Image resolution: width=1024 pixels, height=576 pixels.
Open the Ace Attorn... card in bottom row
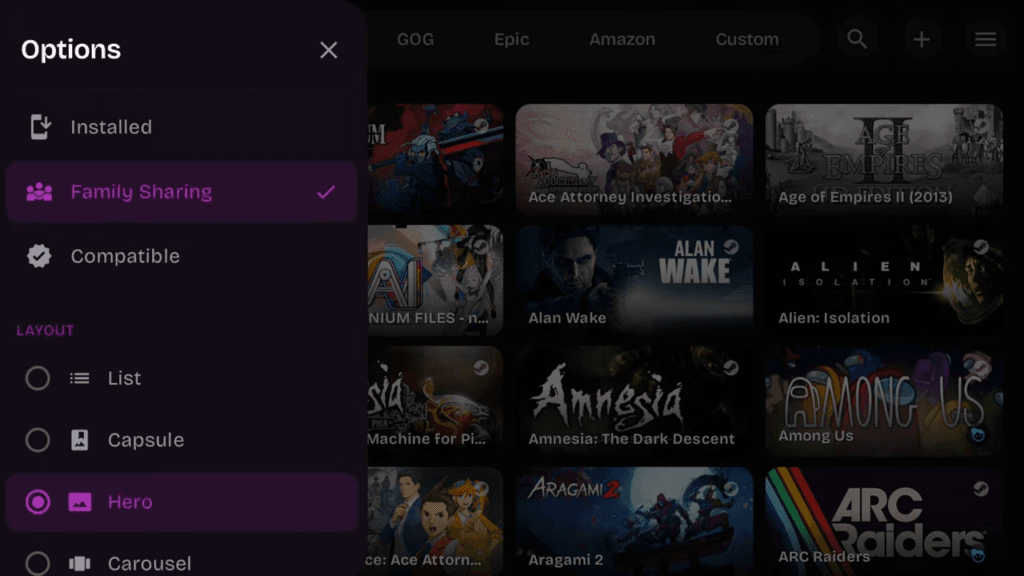click(435, 522)
